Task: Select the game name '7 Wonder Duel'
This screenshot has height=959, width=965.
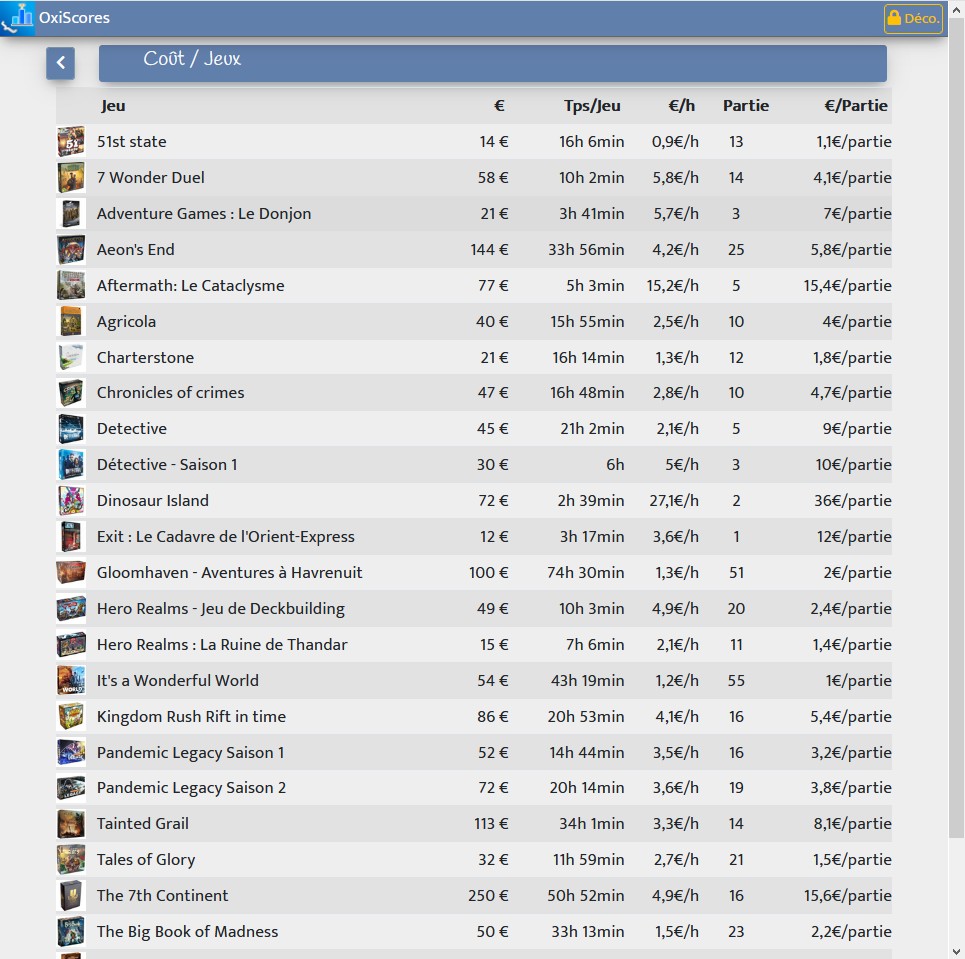Action: [x=151, y=177]
